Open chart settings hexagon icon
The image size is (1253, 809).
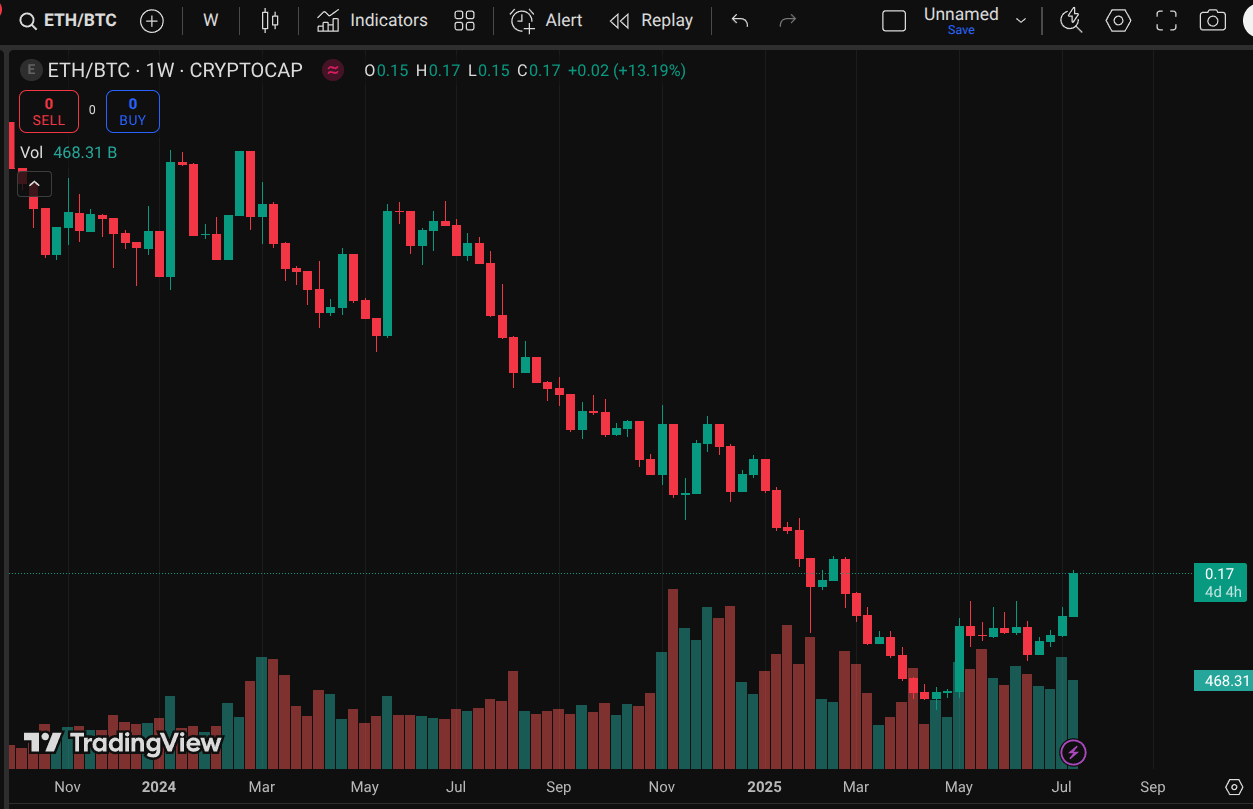(1118, 20)
